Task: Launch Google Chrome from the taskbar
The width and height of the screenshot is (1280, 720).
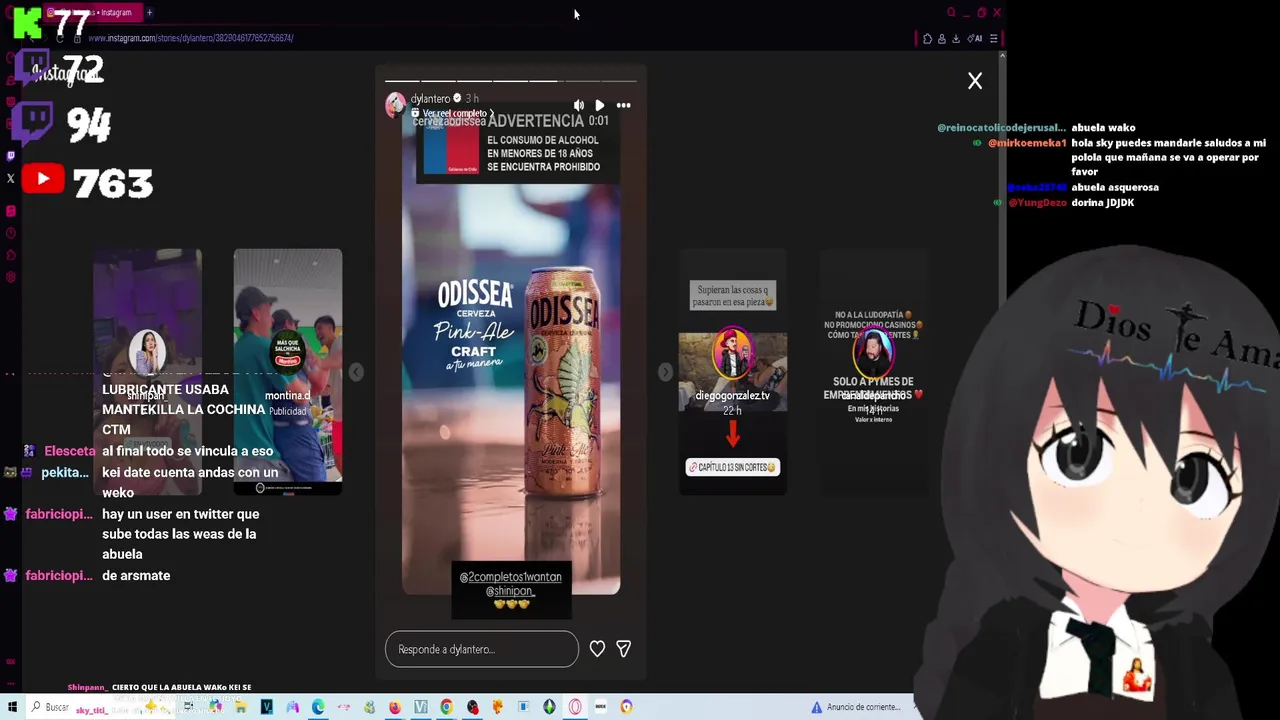Action: click(x=446, y=707)
